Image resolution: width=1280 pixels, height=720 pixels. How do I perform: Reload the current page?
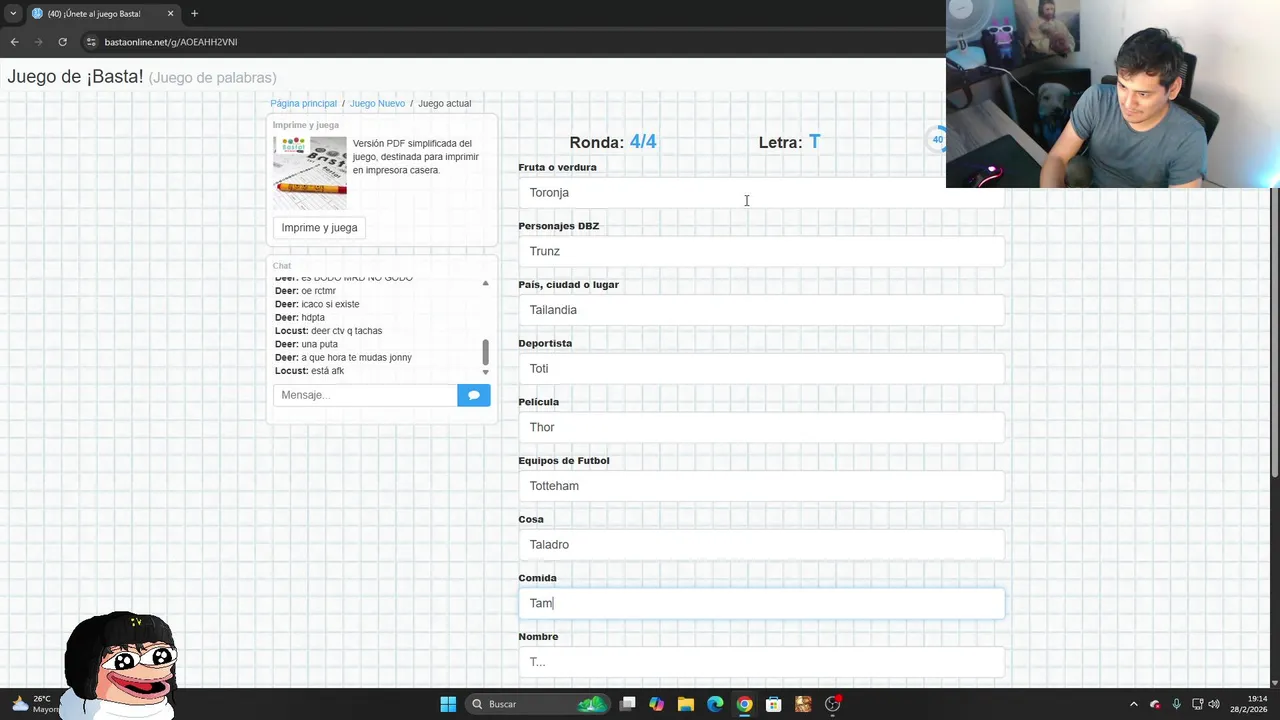[x=62, y=42]
